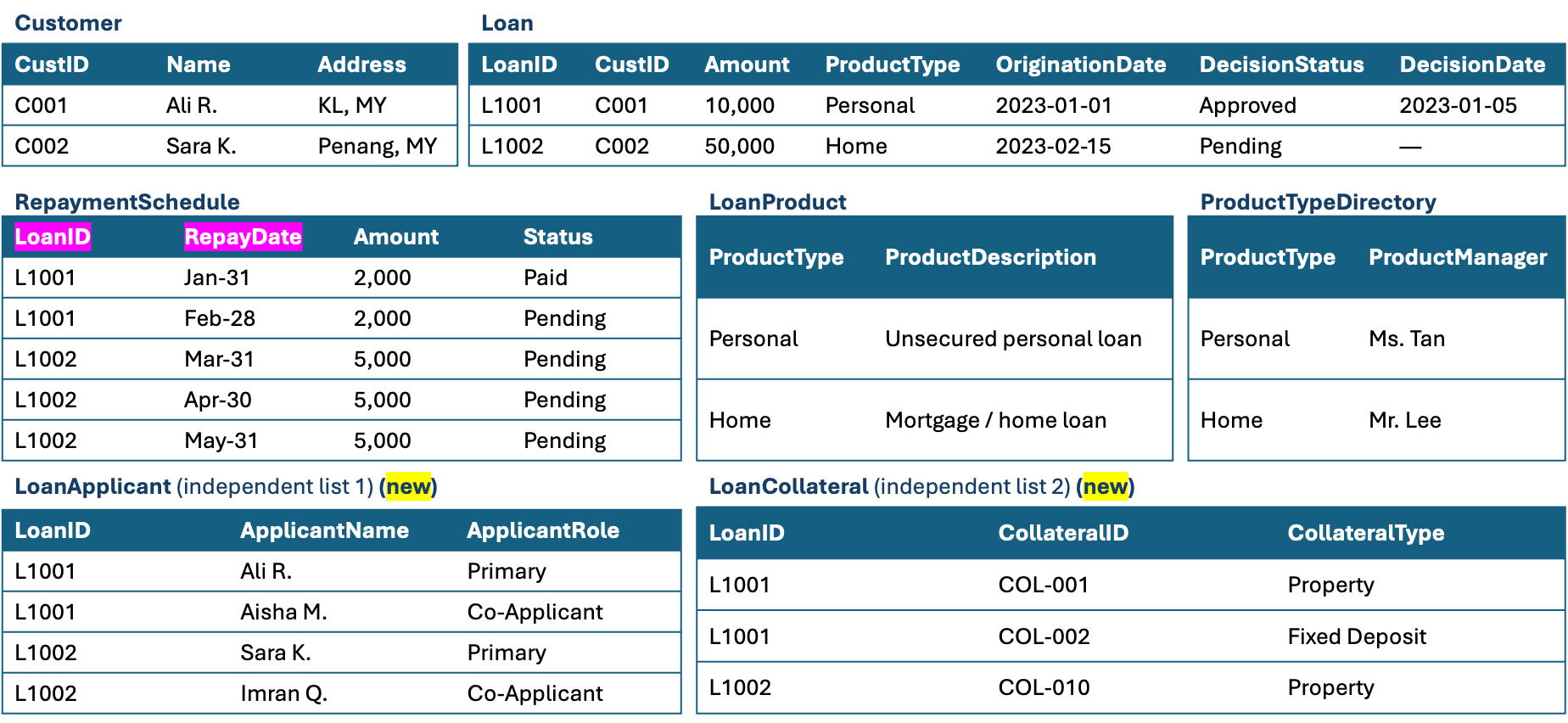Select the "2023-02-15" origination date
Screen dimensions: 1568x723
pyautogui.click(x=1053, y=146)
